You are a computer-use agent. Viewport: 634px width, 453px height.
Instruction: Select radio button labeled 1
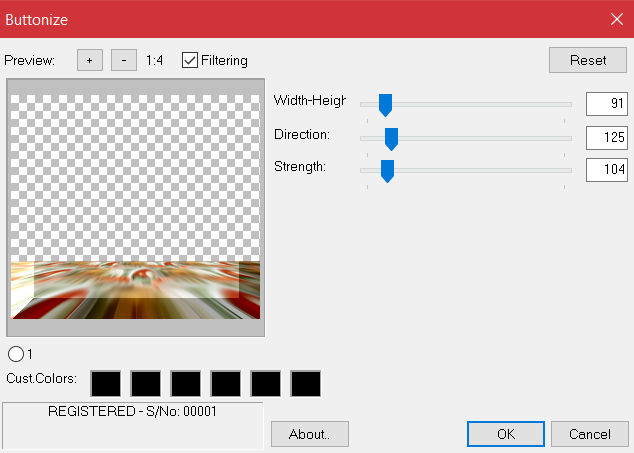pyautogui.click(x=16, y=354)
